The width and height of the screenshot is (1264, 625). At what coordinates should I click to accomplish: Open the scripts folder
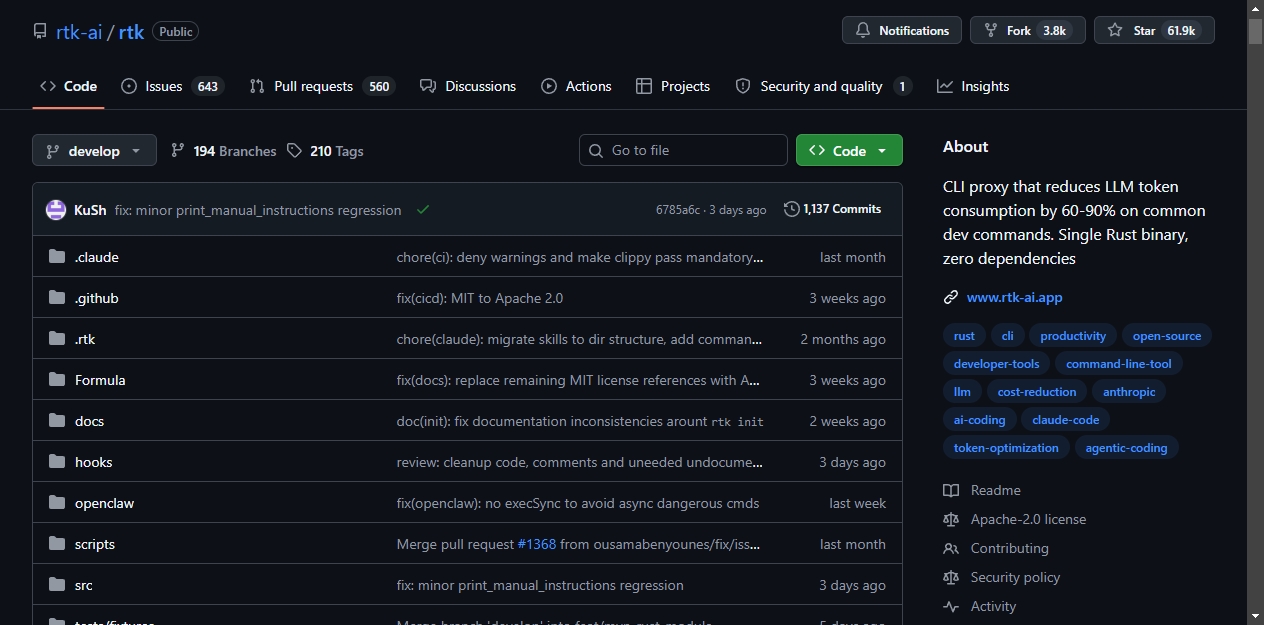tap(95, 544)
